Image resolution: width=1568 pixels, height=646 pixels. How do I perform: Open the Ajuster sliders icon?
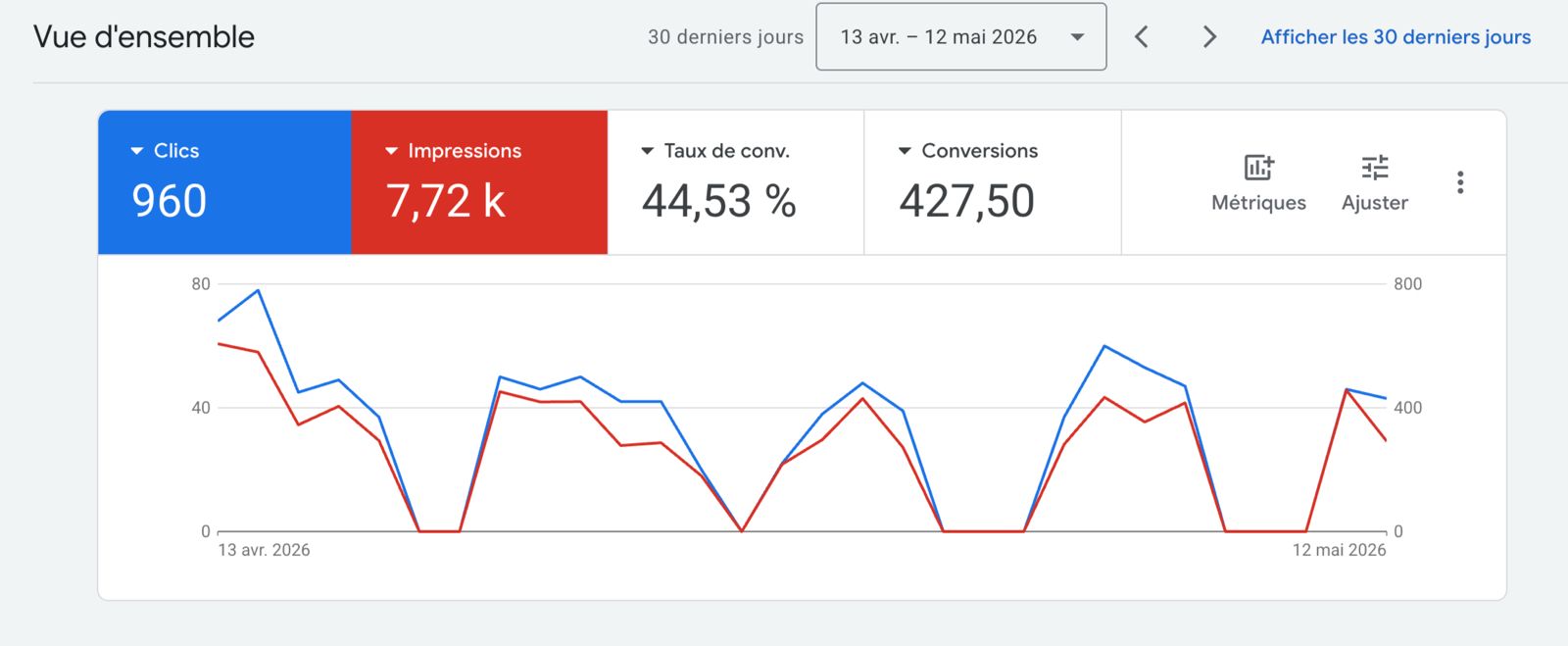point(1375,168)
